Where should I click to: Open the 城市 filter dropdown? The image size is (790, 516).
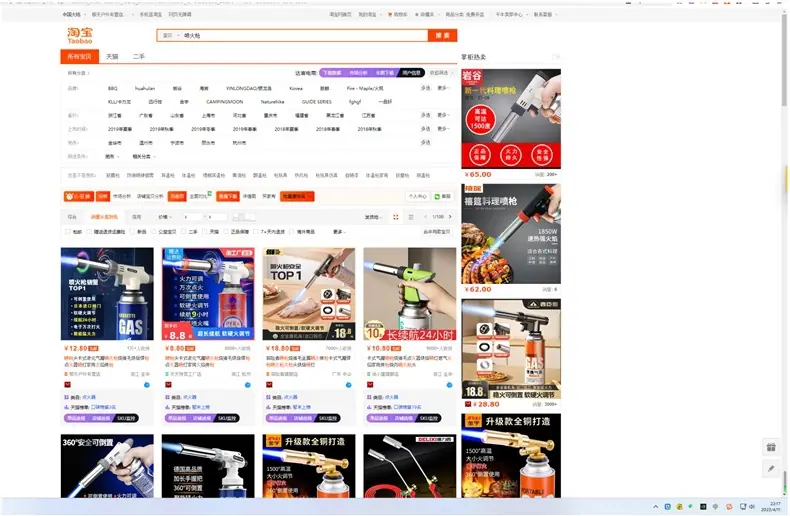click(x=112, y=157)
